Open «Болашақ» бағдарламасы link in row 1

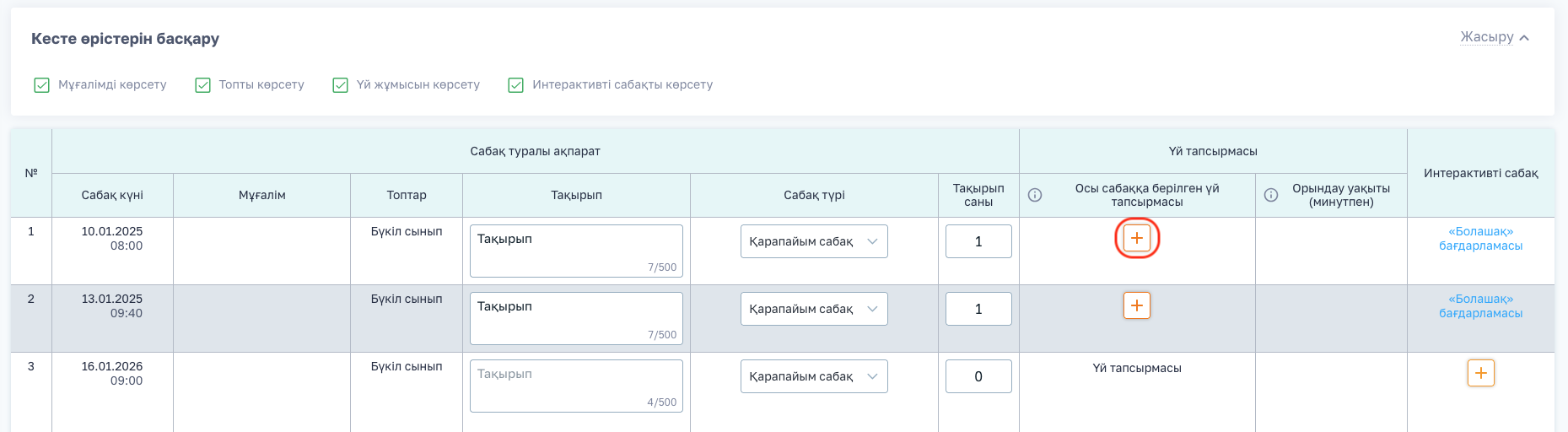click(1480, 239)
